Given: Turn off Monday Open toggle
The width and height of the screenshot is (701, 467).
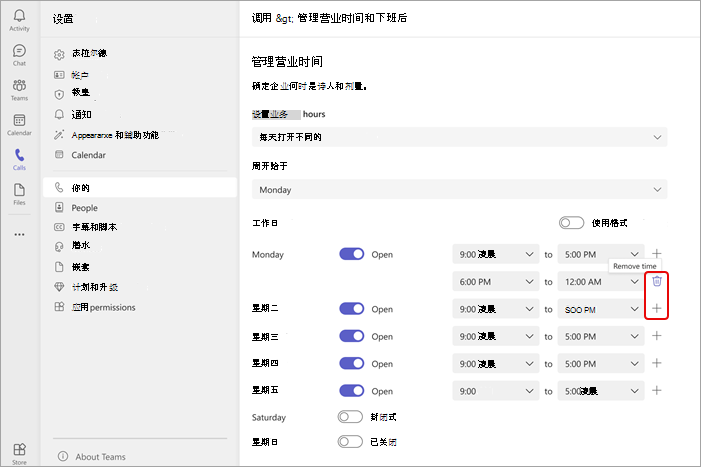Looking at the screenshot, I should coord(352,254).
